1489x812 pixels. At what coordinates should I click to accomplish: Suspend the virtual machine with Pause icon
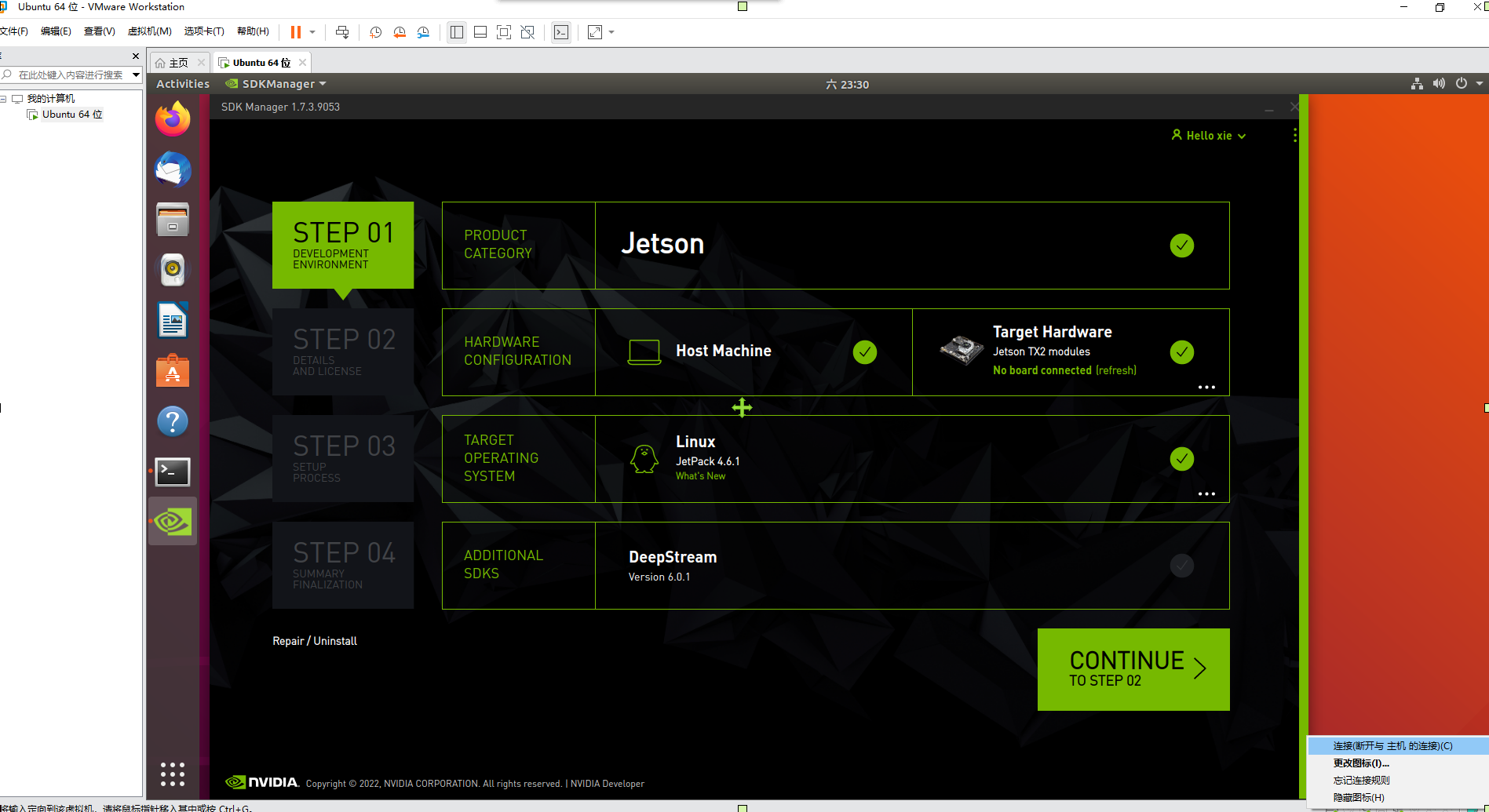coord(297,32)
